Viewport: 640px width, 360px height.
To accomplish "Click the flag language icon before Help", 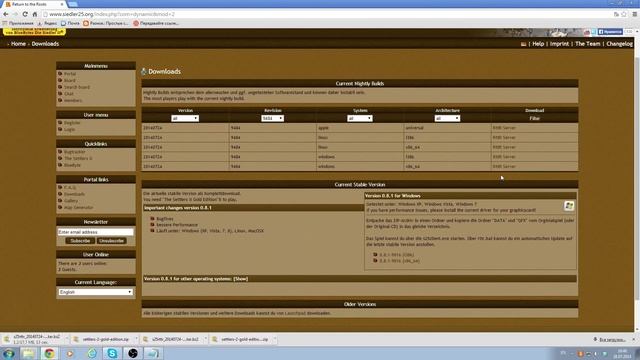I will click(523, 44).
